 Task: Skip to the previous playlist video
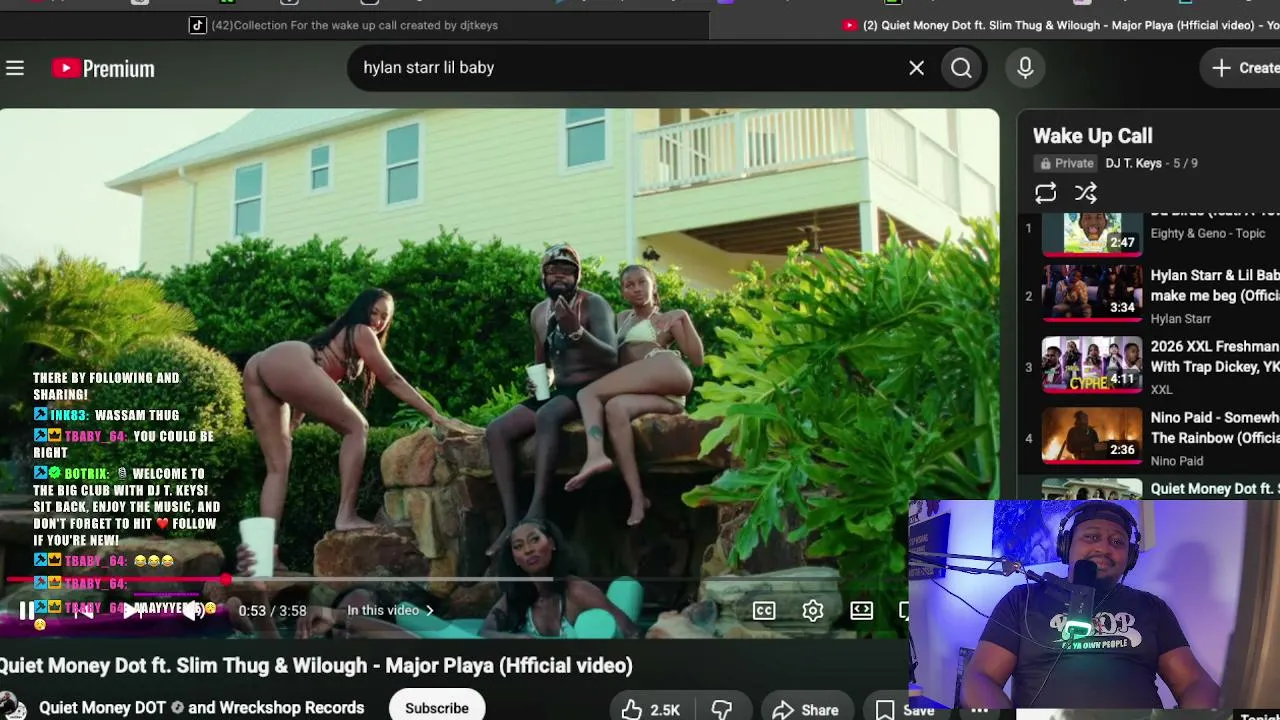[x=84, y=611]
